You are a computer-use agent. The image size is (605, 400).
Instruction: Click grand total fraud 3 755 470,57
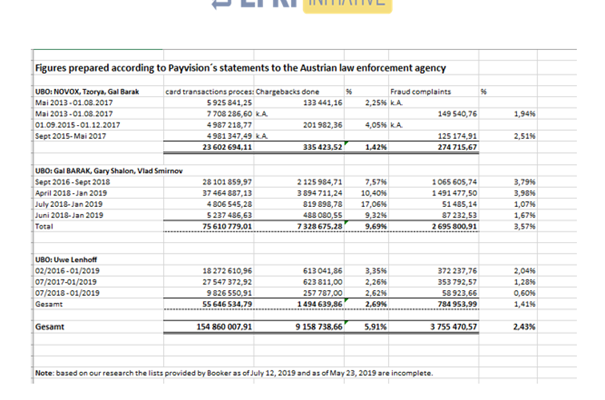pyautogui.click(x=454, y=327)
